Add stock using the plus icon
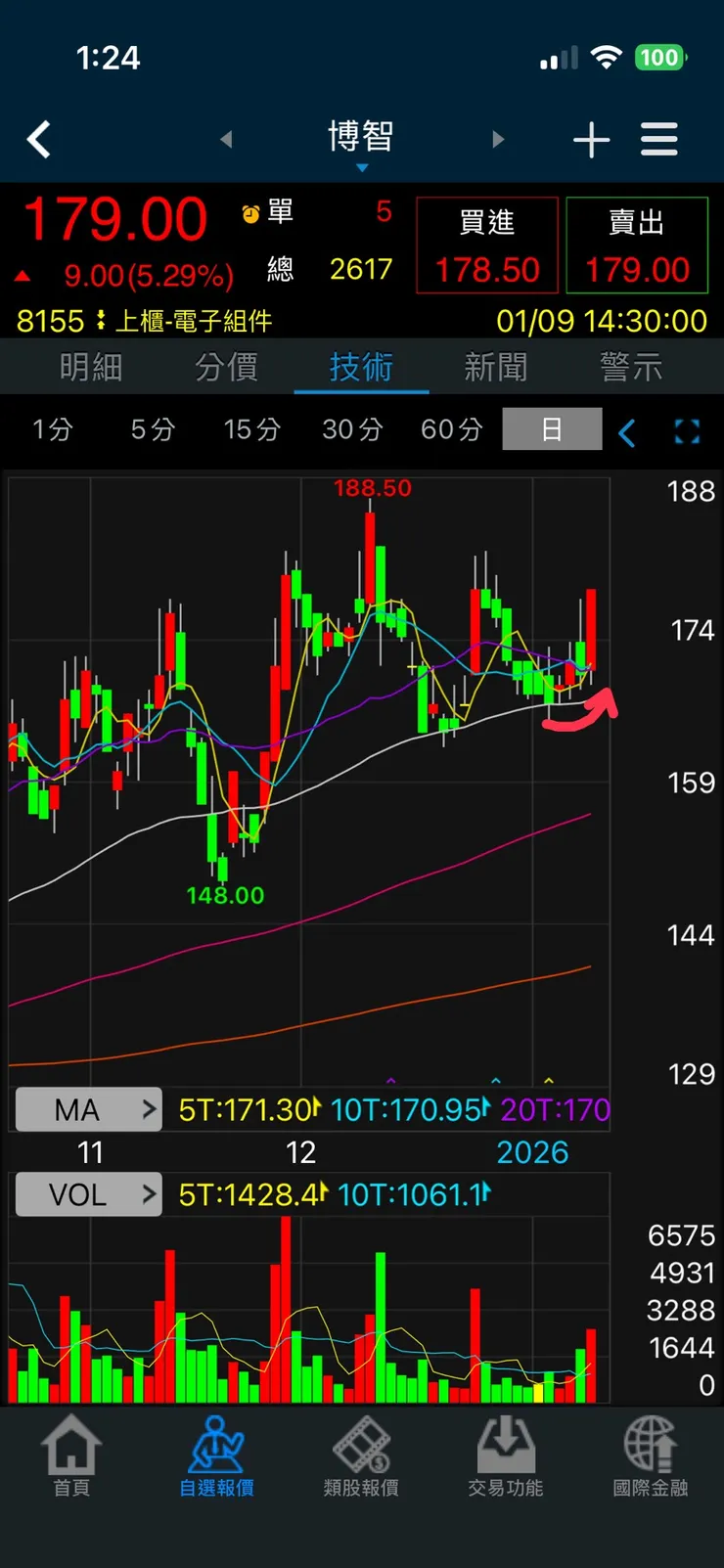724x1568 pixels. [x=592, y=140]
